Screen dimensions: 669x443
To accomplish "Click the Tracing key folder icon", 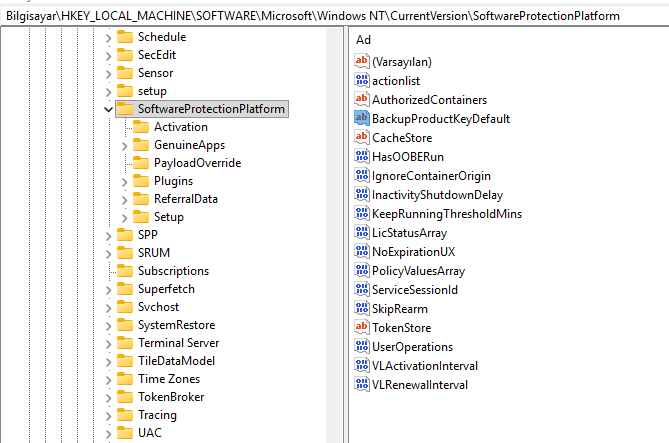I will tap(124, 415).
